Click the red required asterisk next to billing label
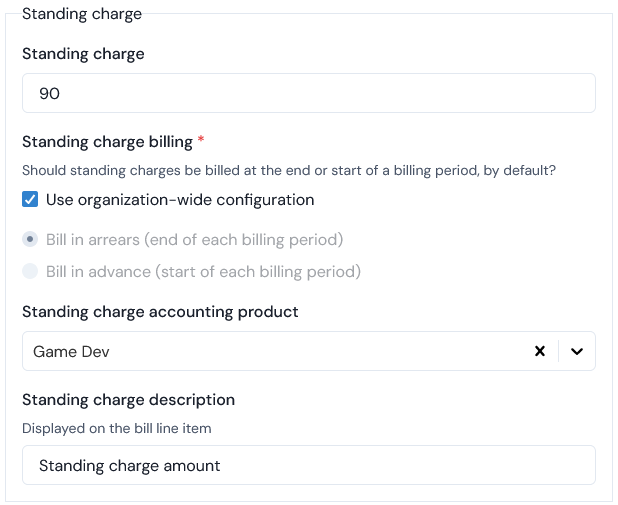 (x=201, y=139)
